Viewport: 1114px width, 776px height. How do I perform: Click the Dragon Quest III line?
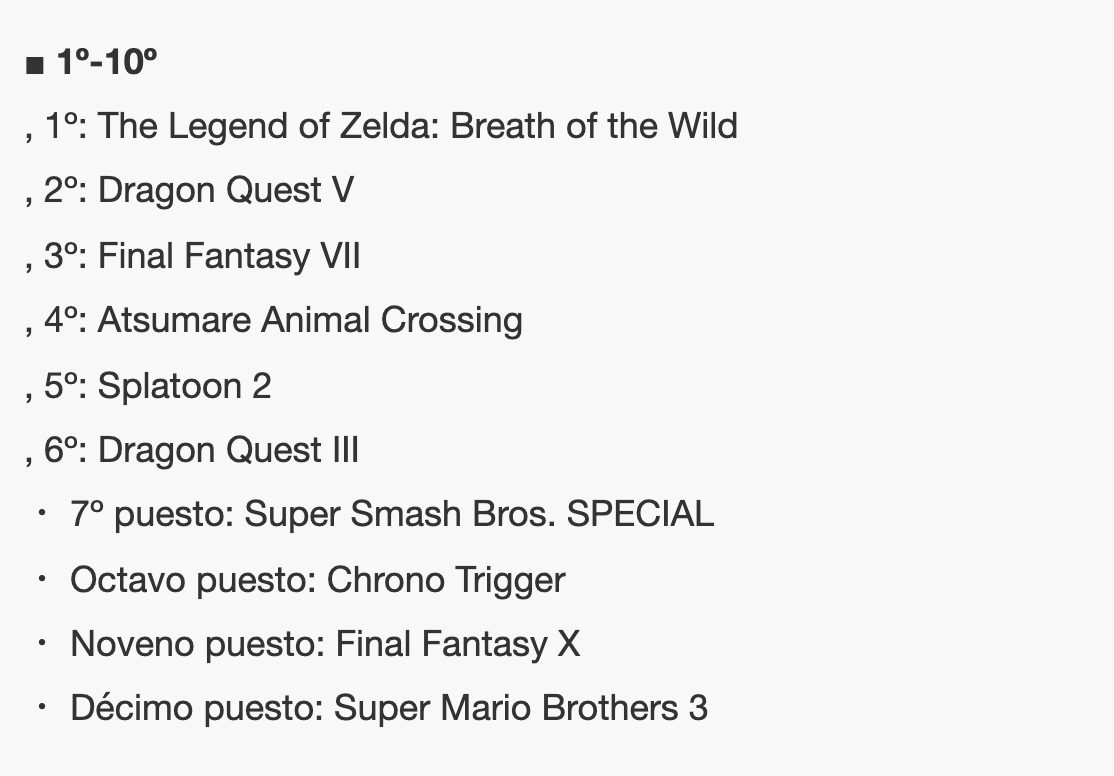228,450
